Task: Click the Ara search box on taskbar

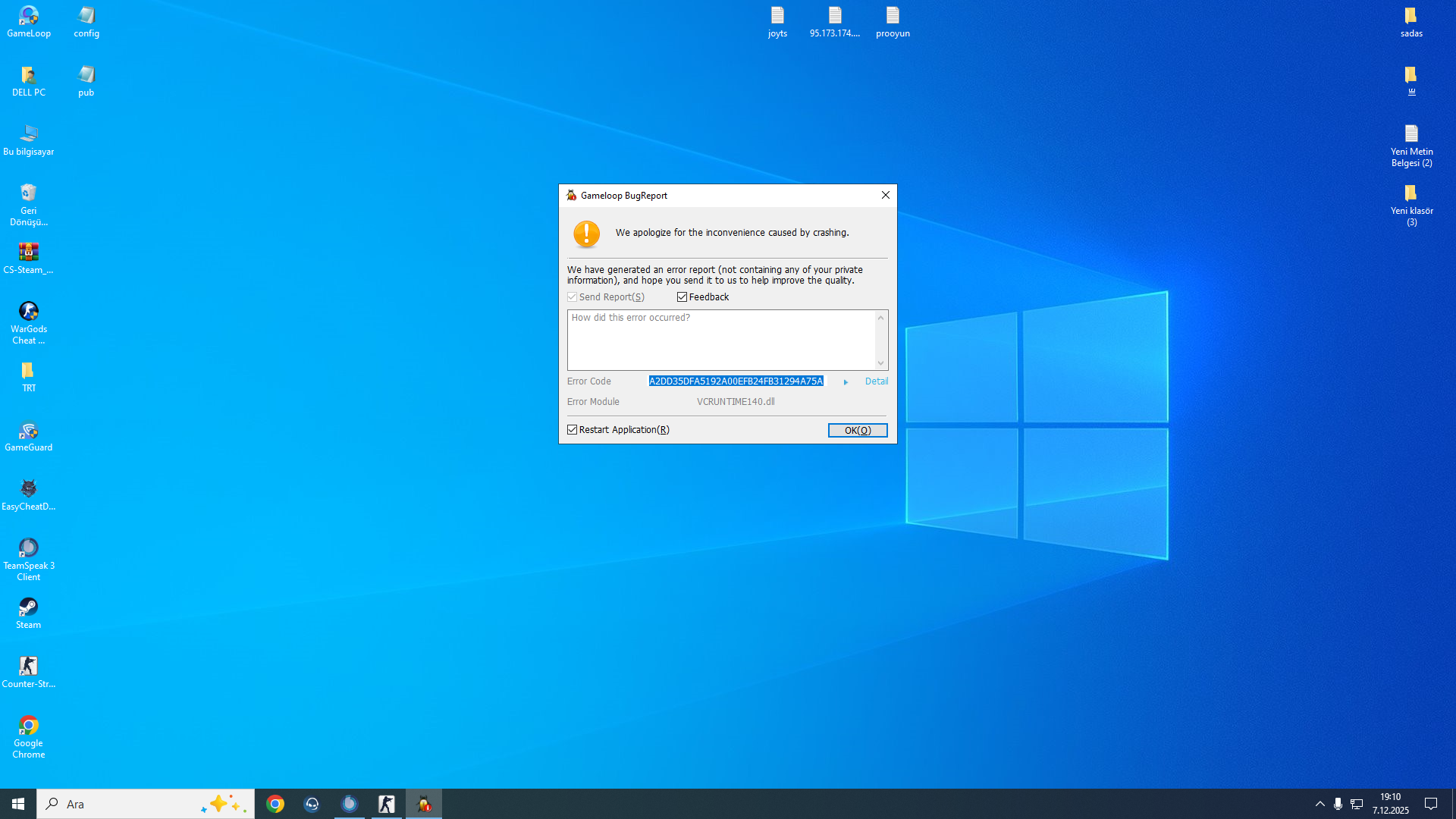Action: [146, 804]
